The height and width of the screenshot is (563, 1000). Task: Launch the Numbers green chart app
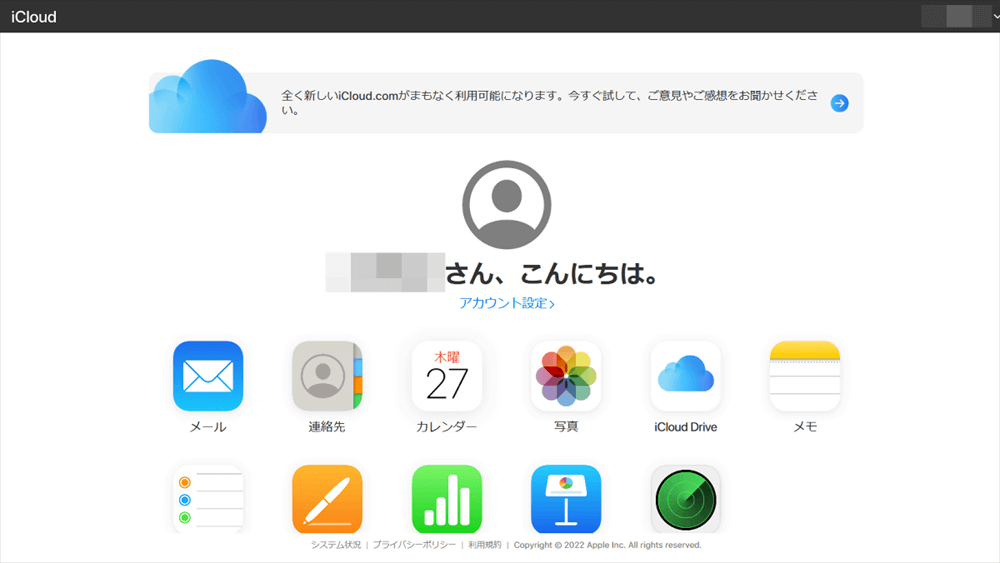tap(446, 498)
